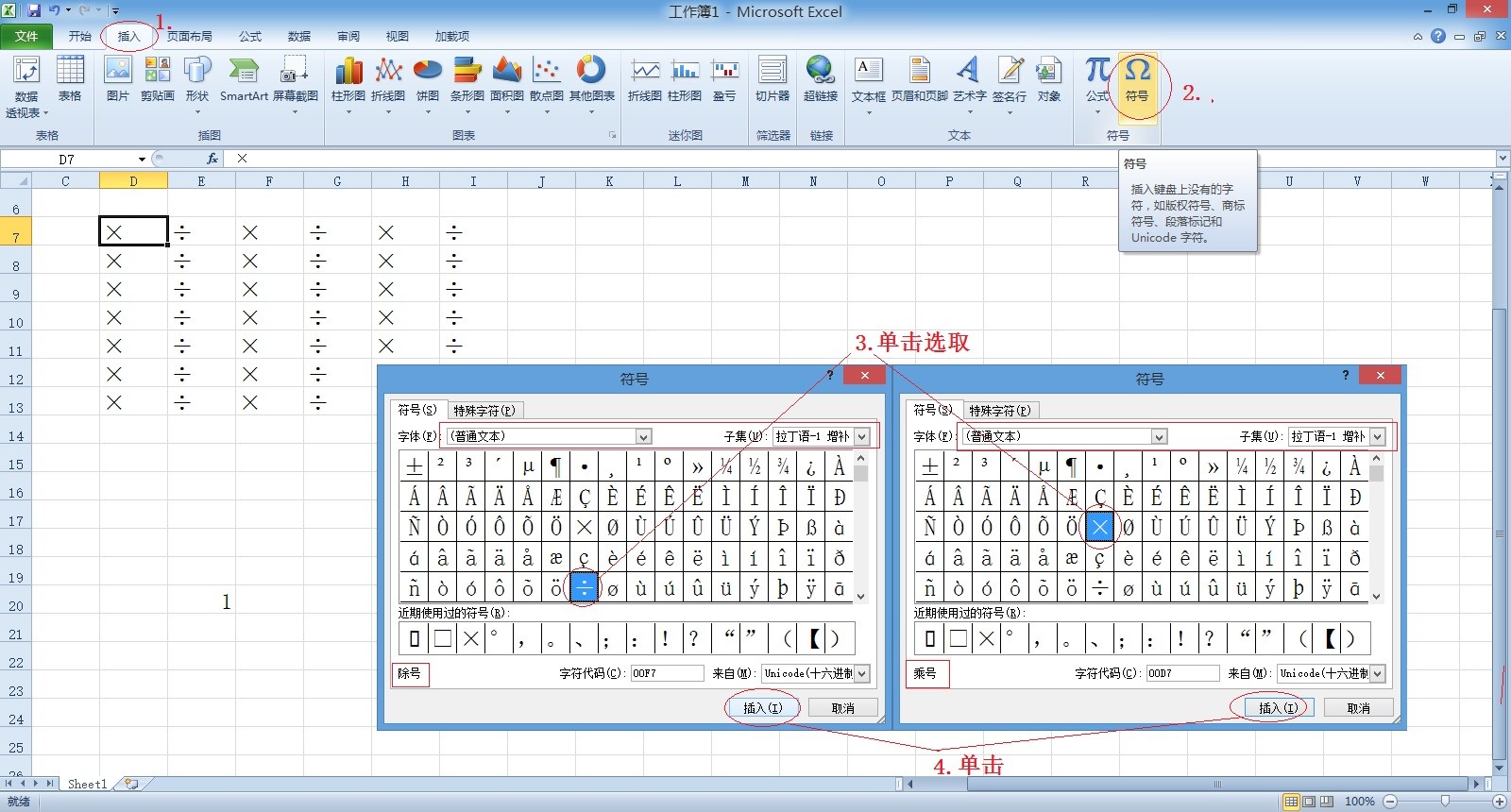Switch to the Formulas (公式) ribbon tab
This screenshot has height=812, width=1511.
tap(250, 36)
